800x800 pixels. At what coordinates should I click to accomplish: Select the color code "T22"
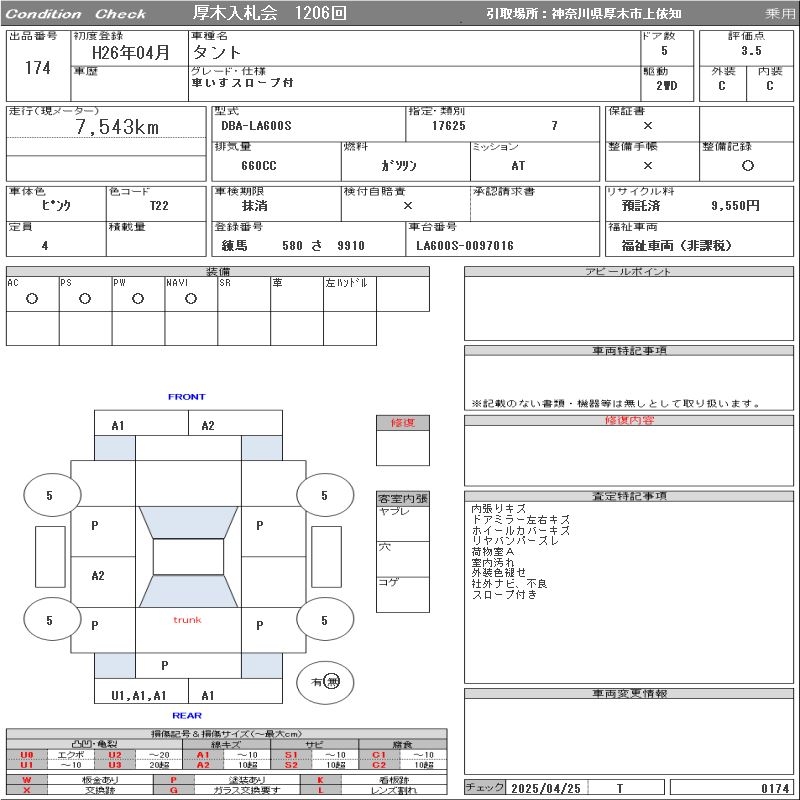(159, 206)
